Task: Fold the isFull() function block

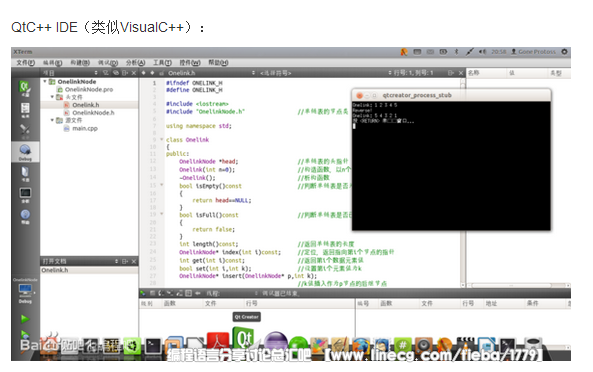Action: coord(161,214)
